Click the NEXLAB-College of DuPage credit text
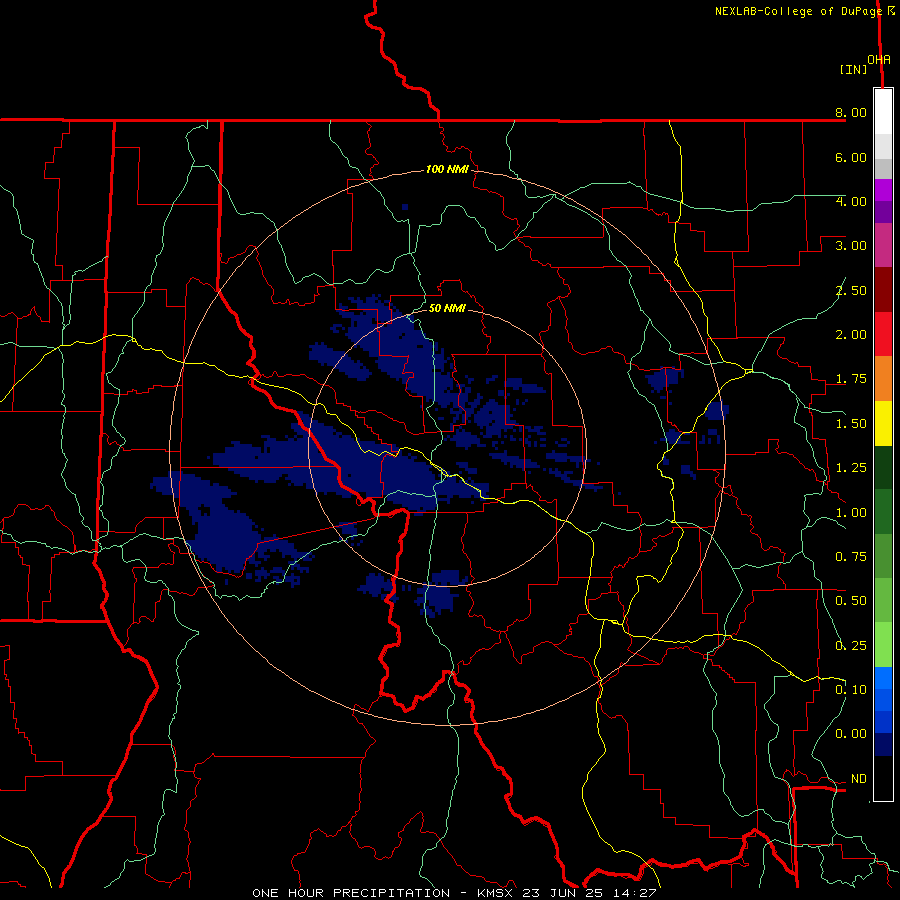The width and height of the screenshot is (900, 900). 798,11
